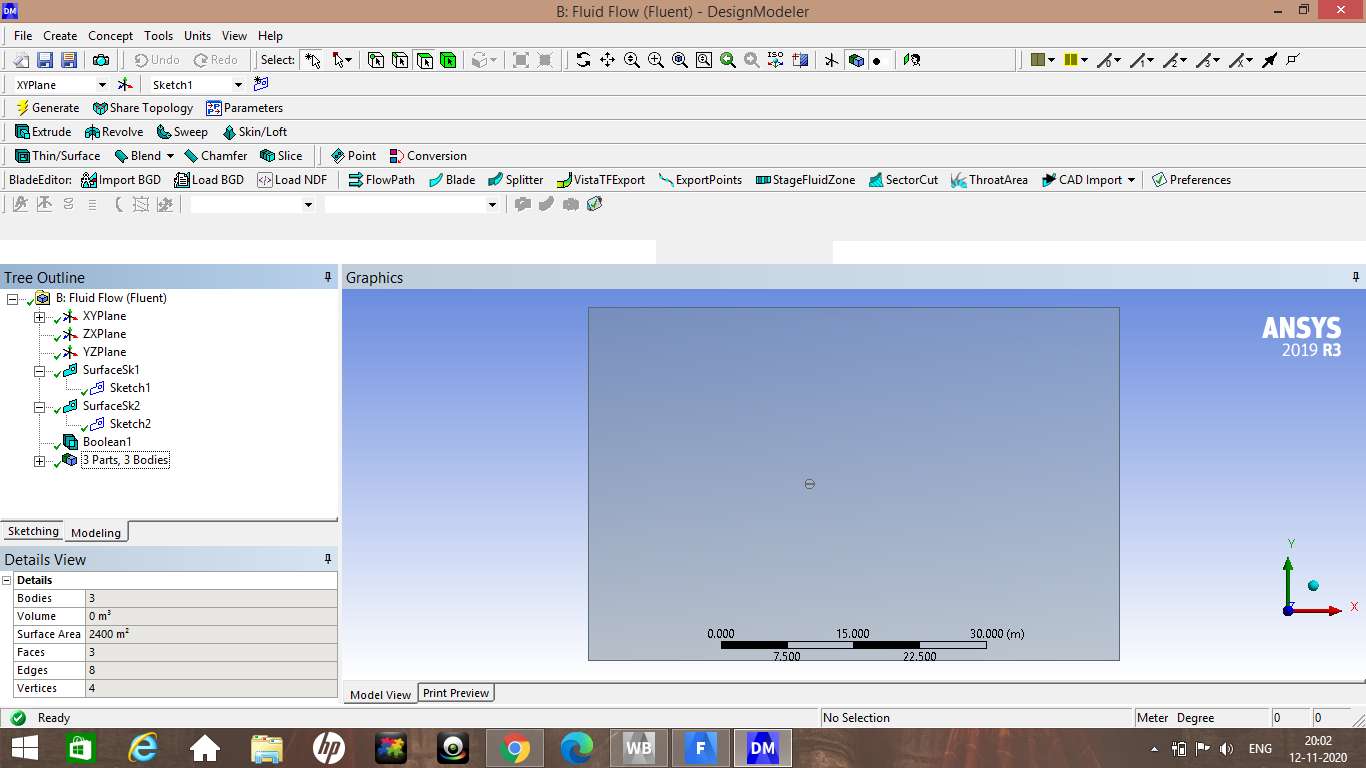Click the Extrude button

[x=43, y=132]
